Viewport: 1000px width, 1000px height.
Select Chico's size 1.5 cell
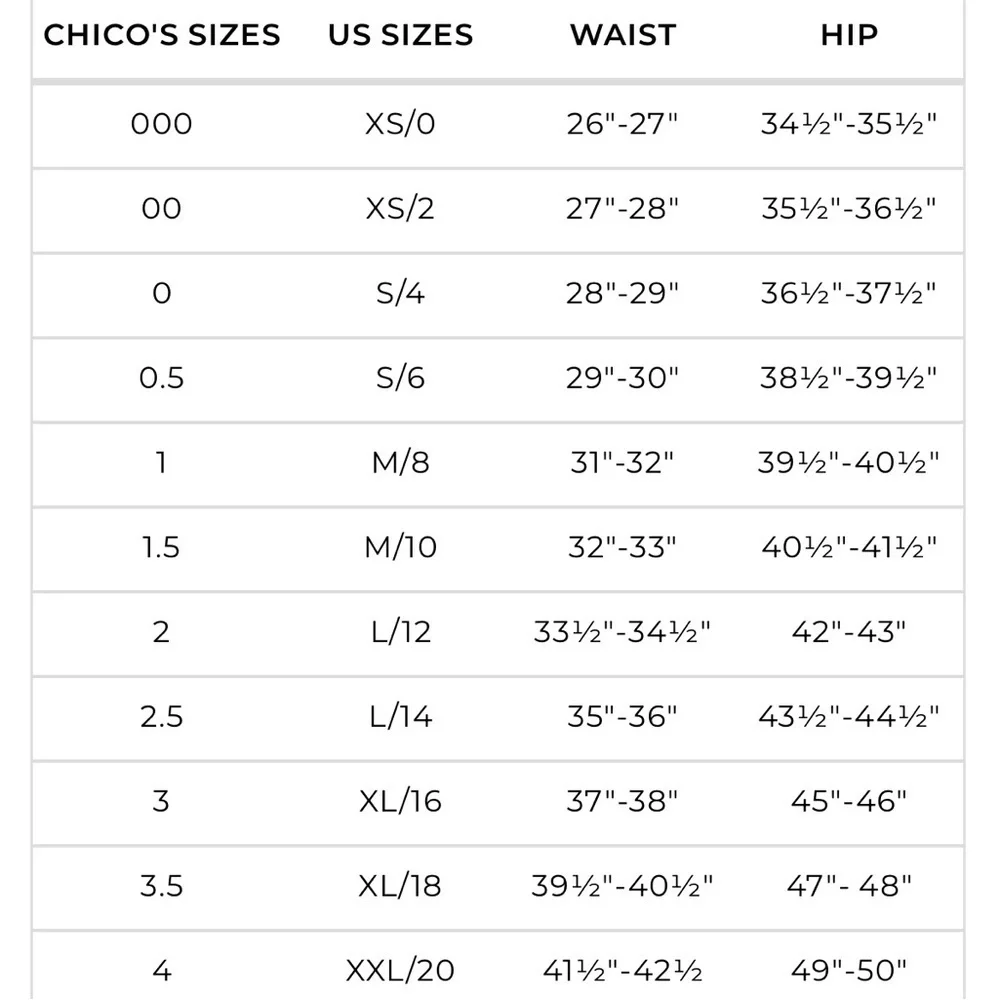pyautogui.click(x=161, y=547)
